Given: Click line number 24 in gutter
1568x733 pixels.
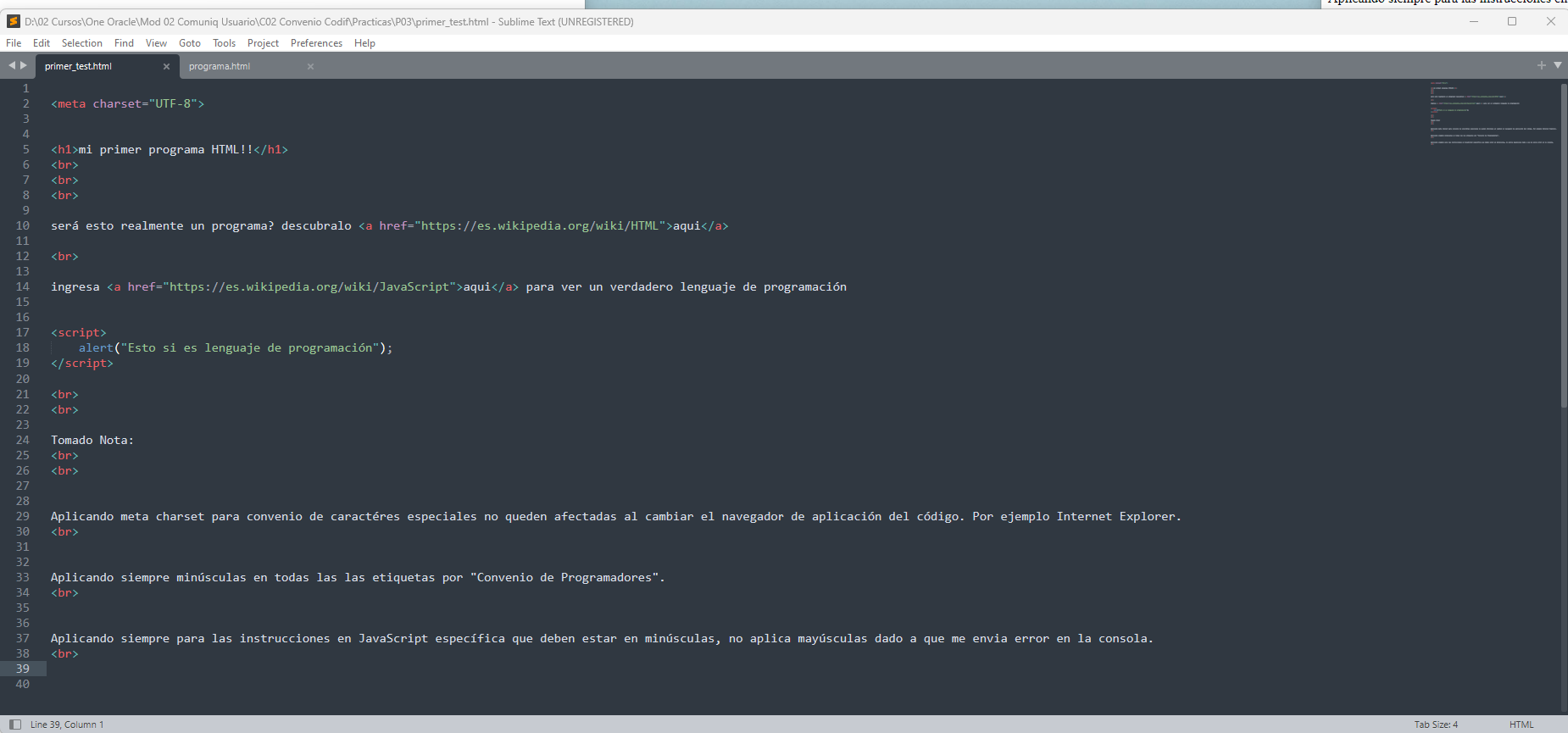Looking at the screenshot, I should [x=23, y=440].
